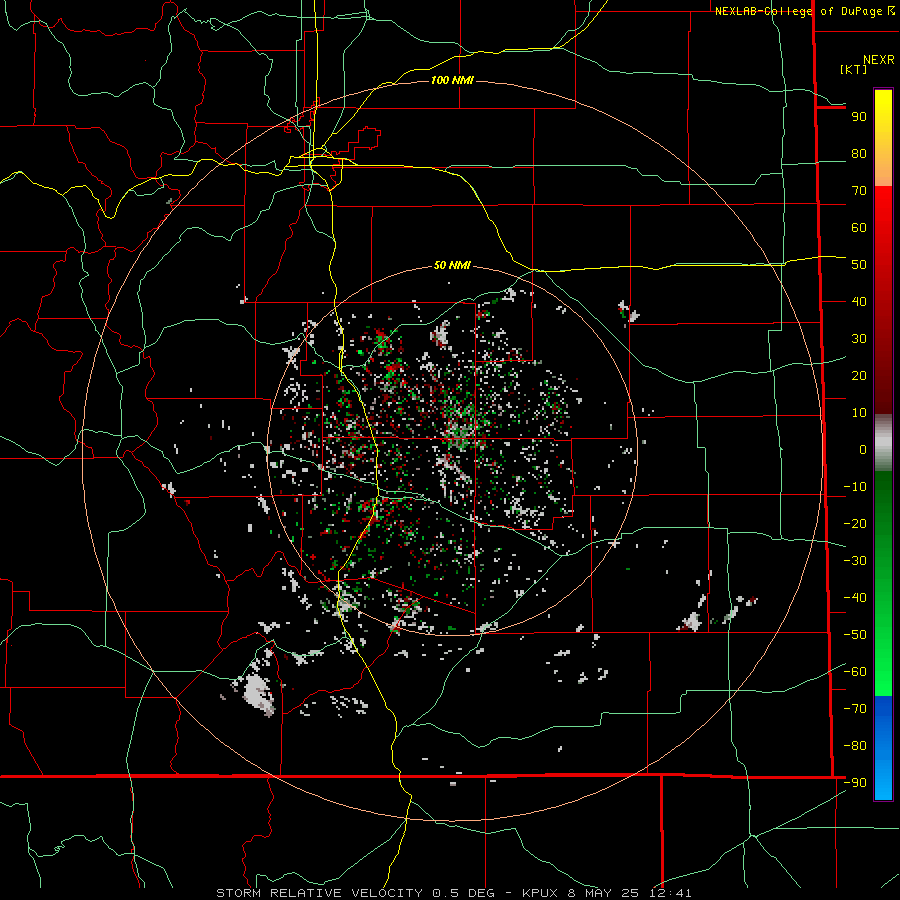Click the 10 value on the velocity scale
Screen dimensions: 900x900
pos(859,413)
